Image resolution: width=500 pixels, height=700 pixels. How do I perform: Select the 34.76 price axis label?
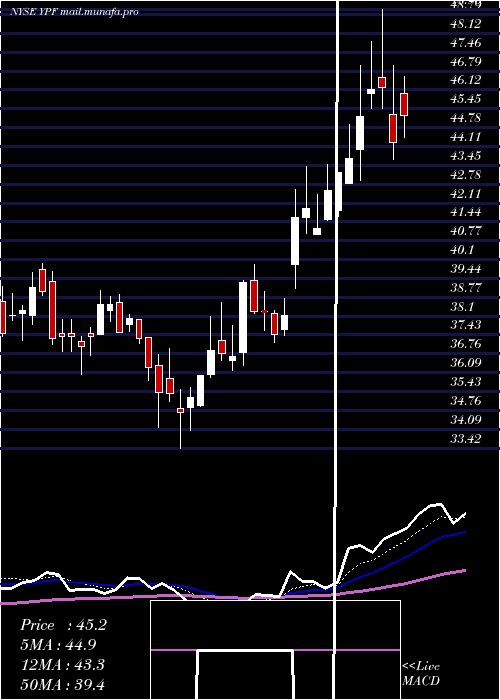[466, 401]
